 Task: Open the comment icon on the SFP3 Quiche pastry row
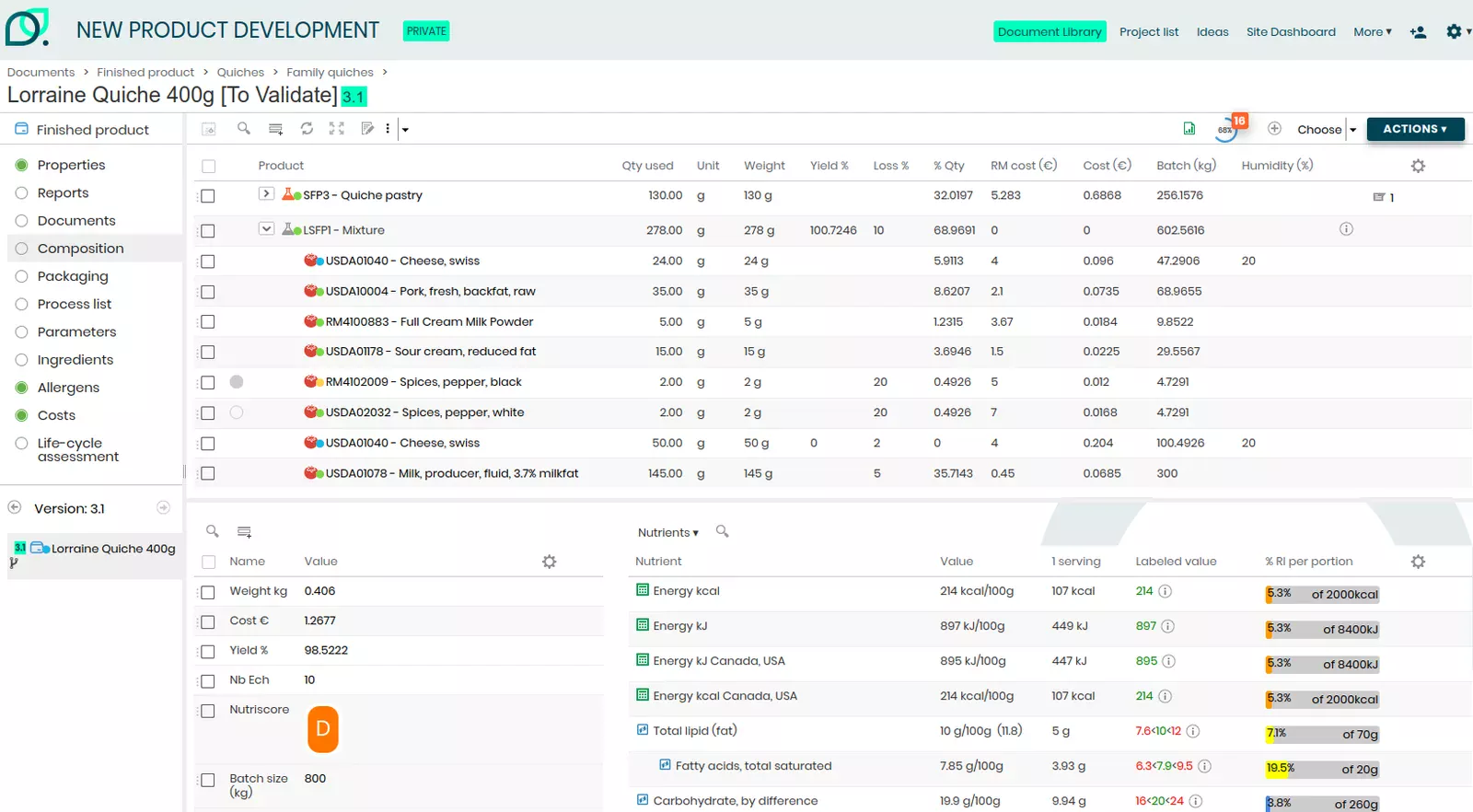click(1379, 197)
